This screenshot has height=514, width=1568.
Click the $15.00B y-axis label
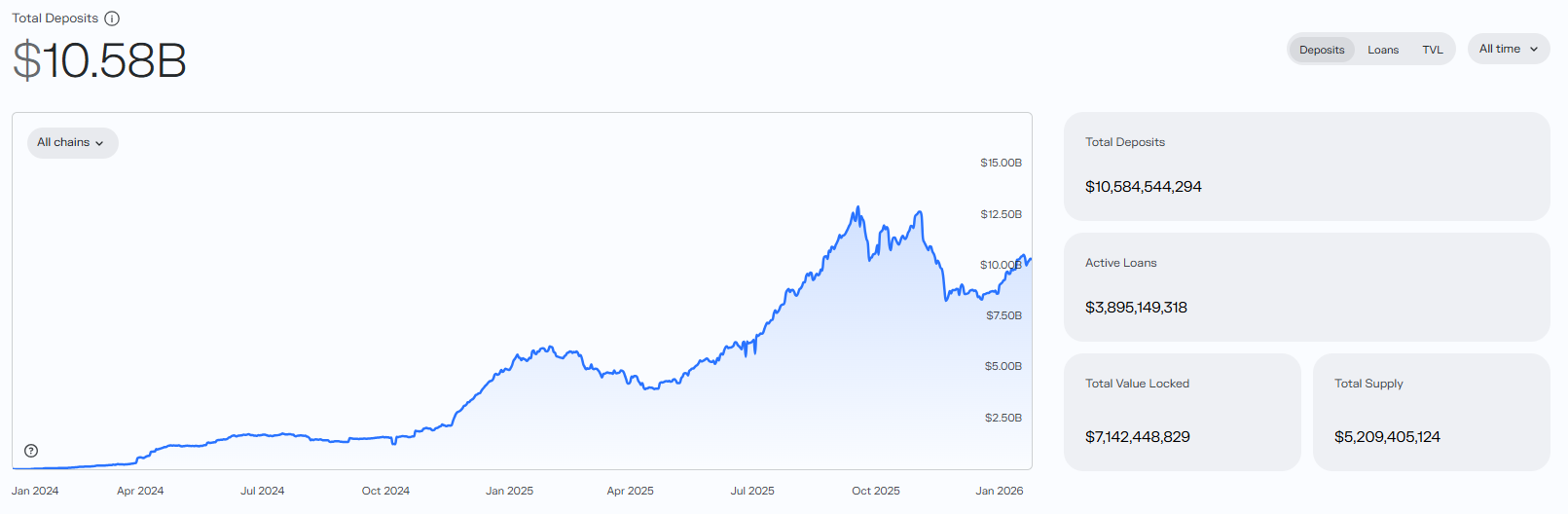click(1001, 163)
